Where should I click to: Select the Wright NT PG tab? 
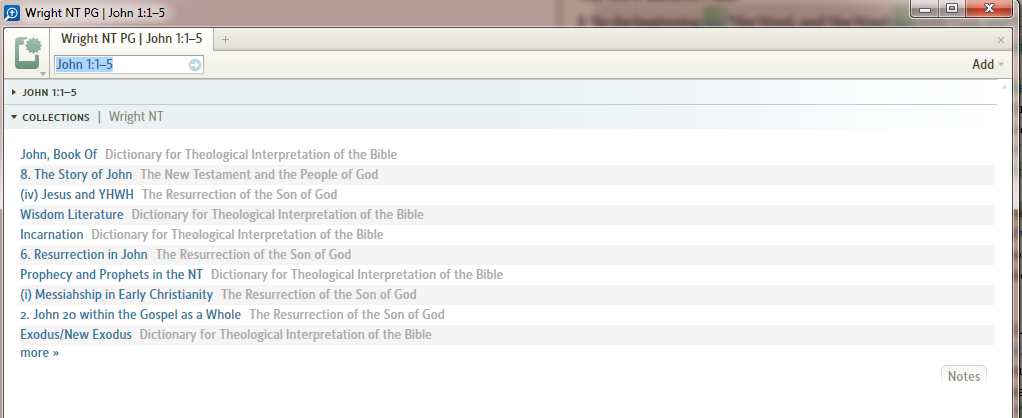[x=132, y=38]
